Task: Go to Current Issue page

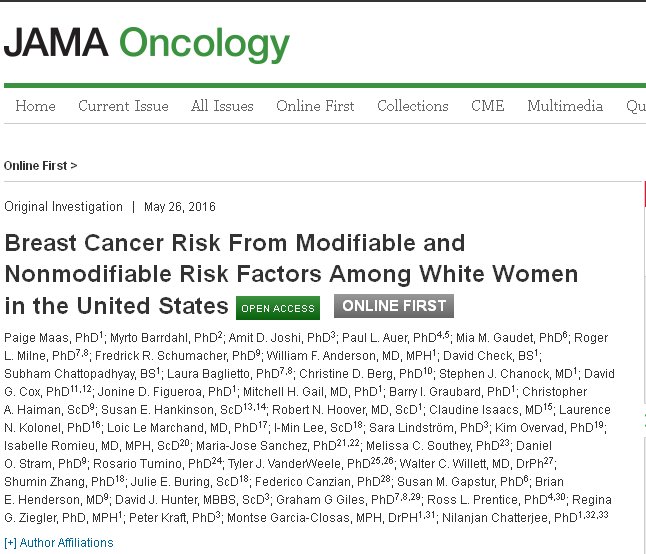Action: click(x=124, y=106)
